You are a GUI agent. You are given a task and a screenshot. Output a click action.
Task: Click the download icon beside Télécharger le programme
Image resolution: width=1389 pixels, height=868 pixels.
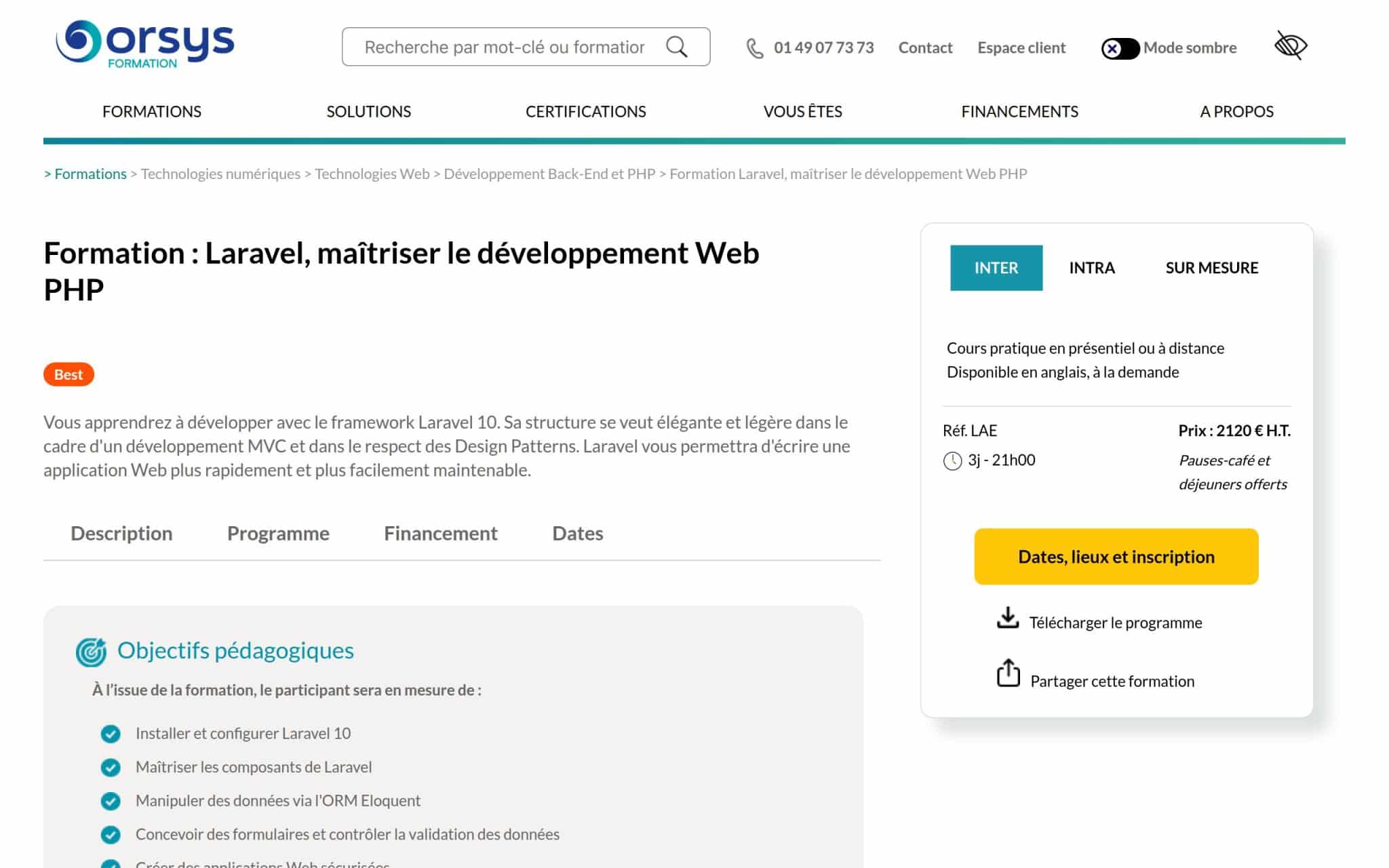1008,618
